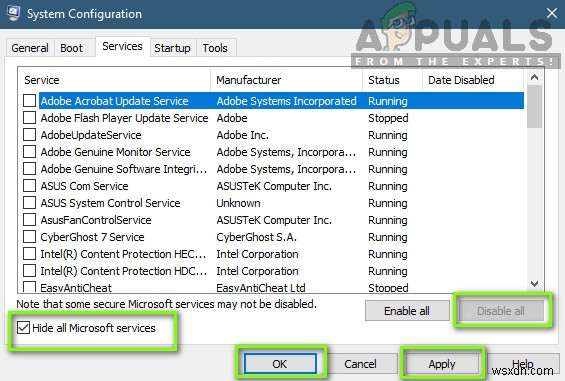Close the System Configuration window
Viewport: 565px width, 381px height.
pos(551,14)
